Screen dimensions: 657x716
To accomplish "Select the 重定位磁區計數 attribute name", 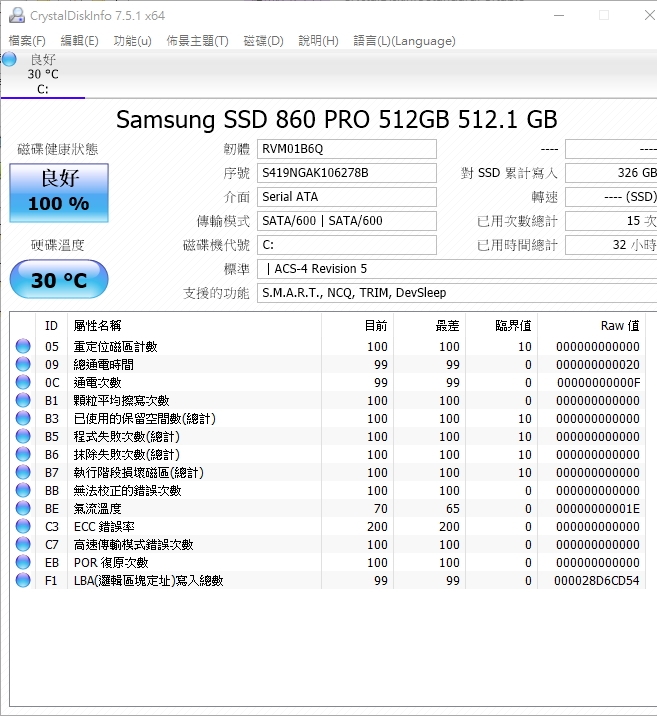I will pos(116,347).
